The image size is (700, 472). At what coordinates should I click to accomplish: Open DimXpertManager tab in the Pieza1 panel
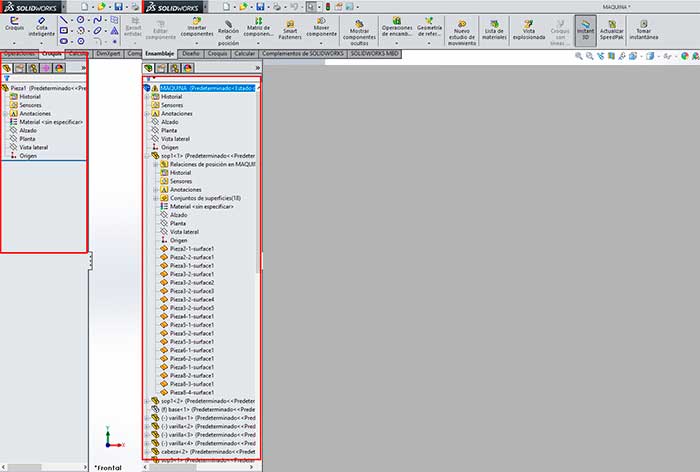[46, 68]
